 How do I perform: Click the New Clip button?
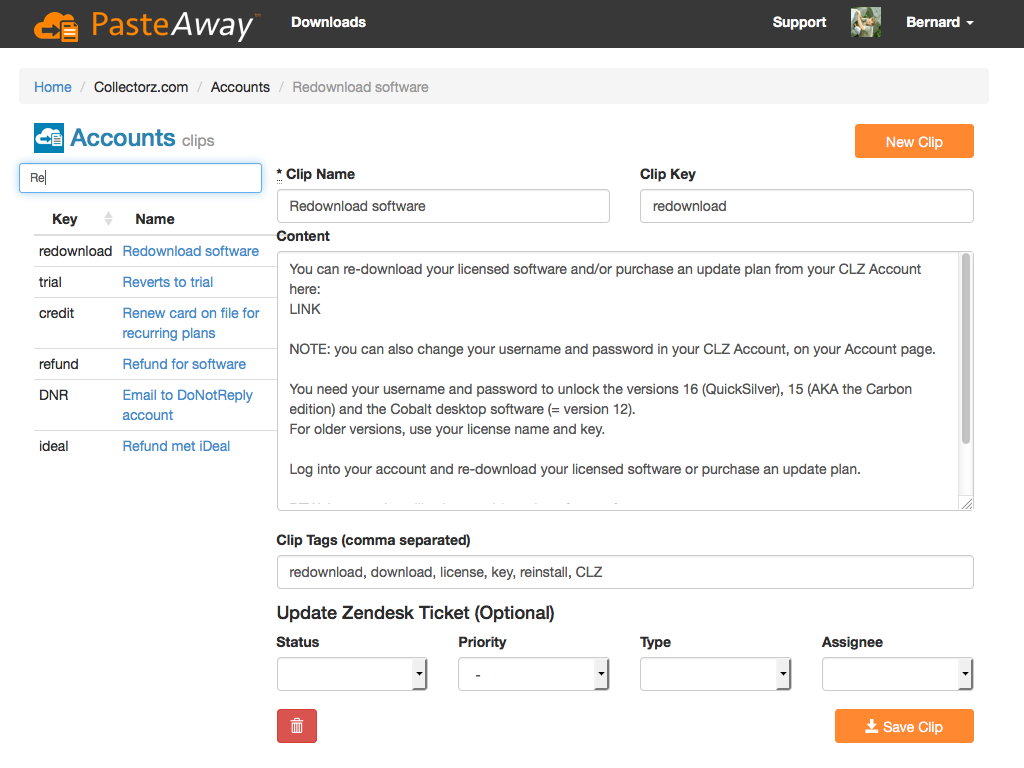tap(914, 142)
